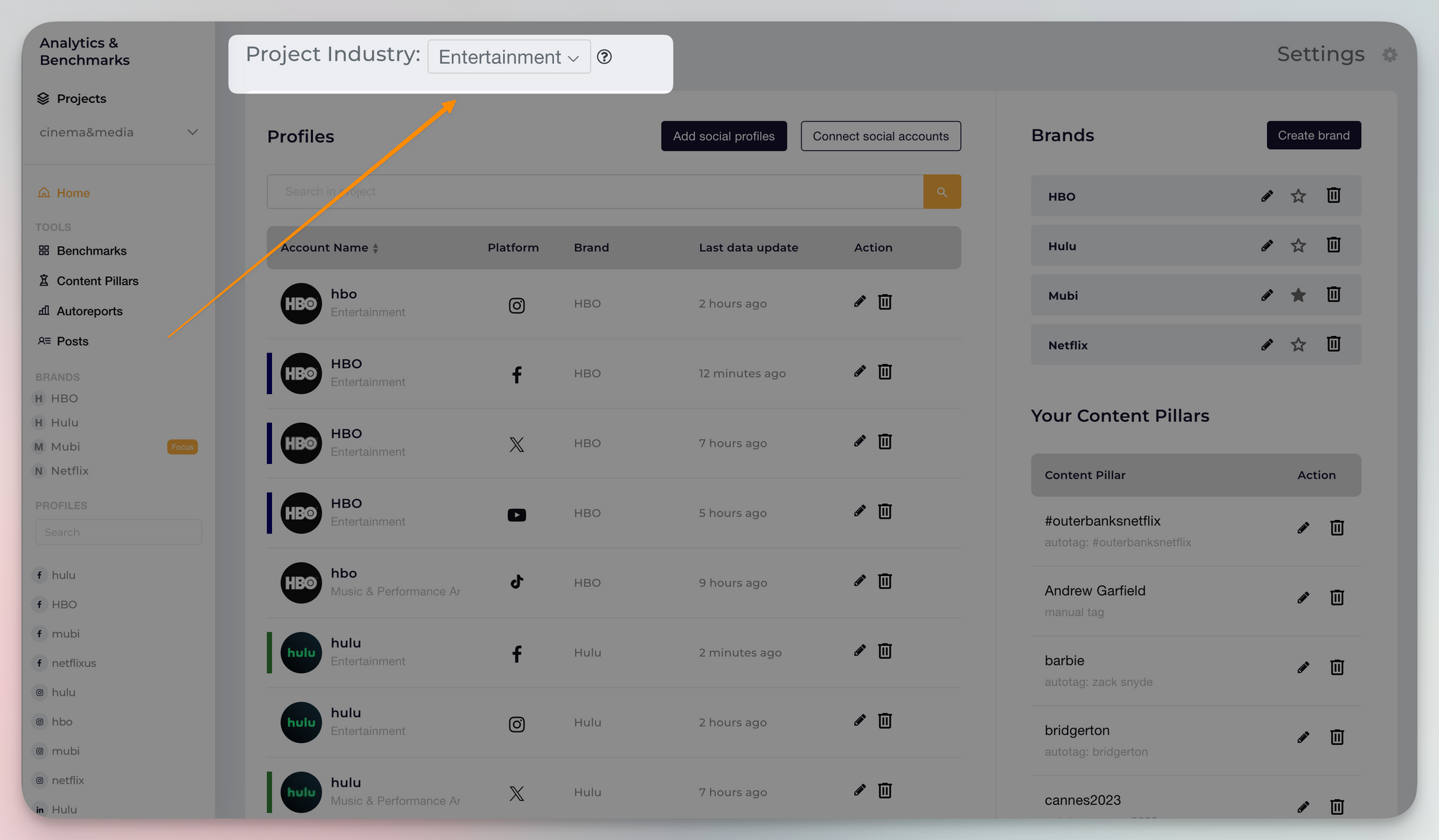Click Connect social accounts button

tap(881, 136)
